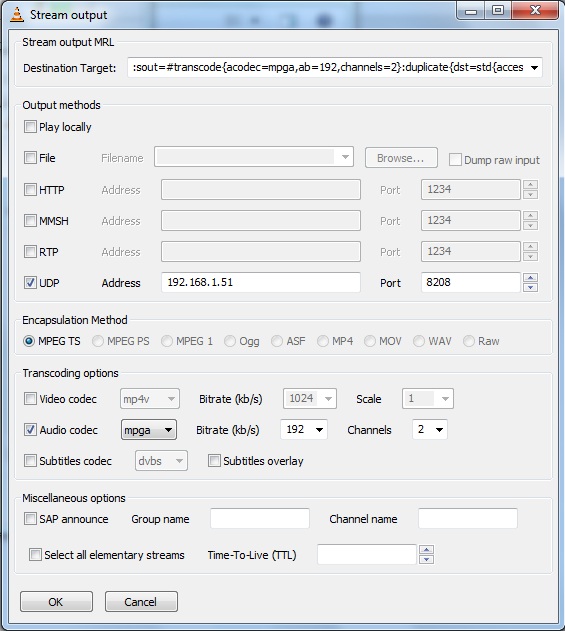Uncheck the UDP output method

coord(30,283)
